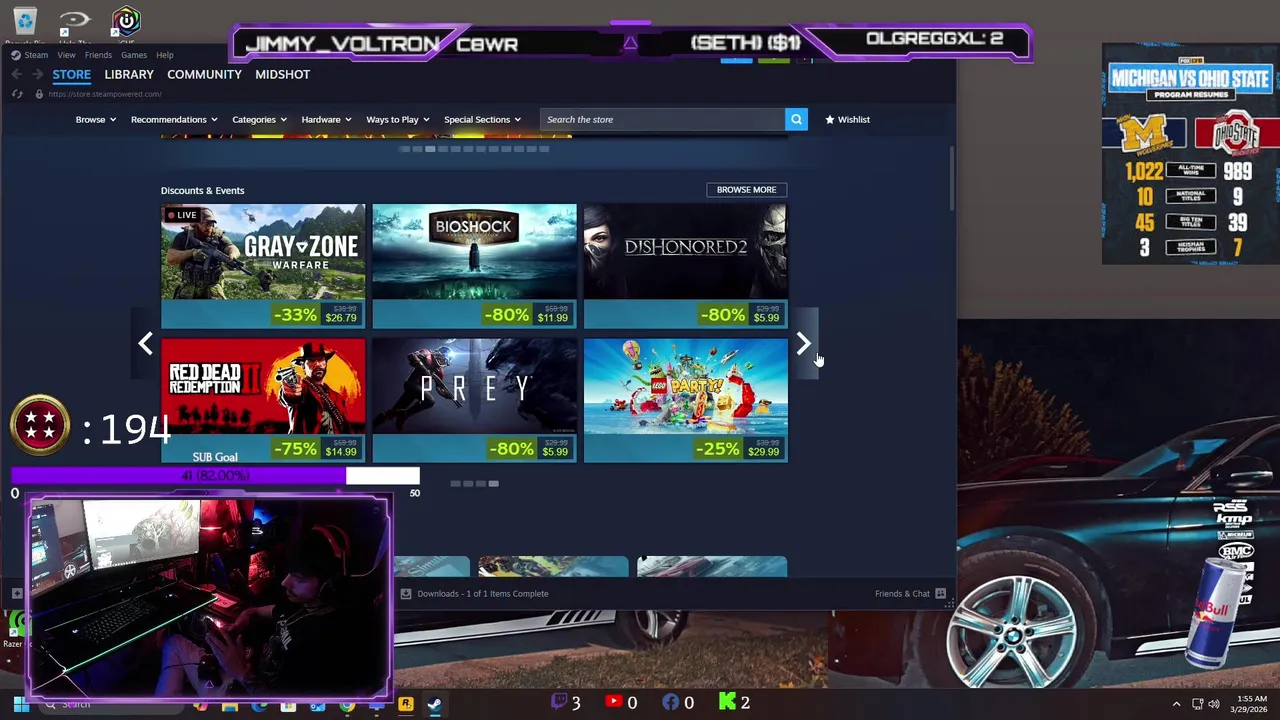Viewport: 1280px width, 720px height.
Task: Open Friends & Chat icon at bottom right
Action: (940, 593)
